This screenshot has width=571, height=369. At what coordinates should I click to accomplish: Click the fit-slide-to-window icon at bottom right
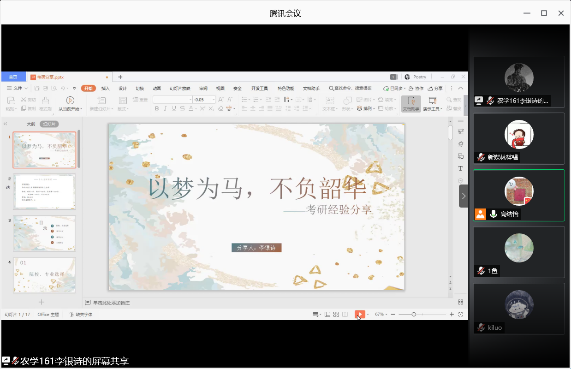461,314
